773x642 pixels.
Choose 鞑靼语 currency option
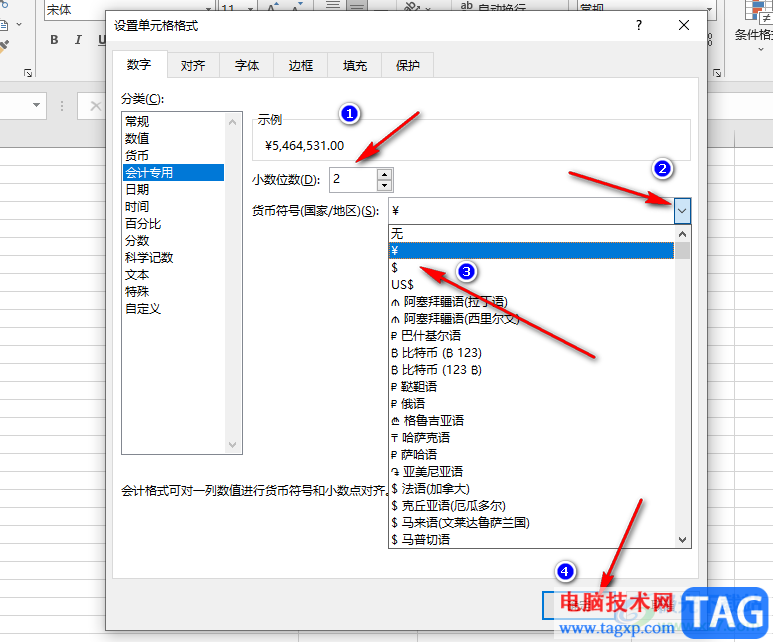[531, 387]
